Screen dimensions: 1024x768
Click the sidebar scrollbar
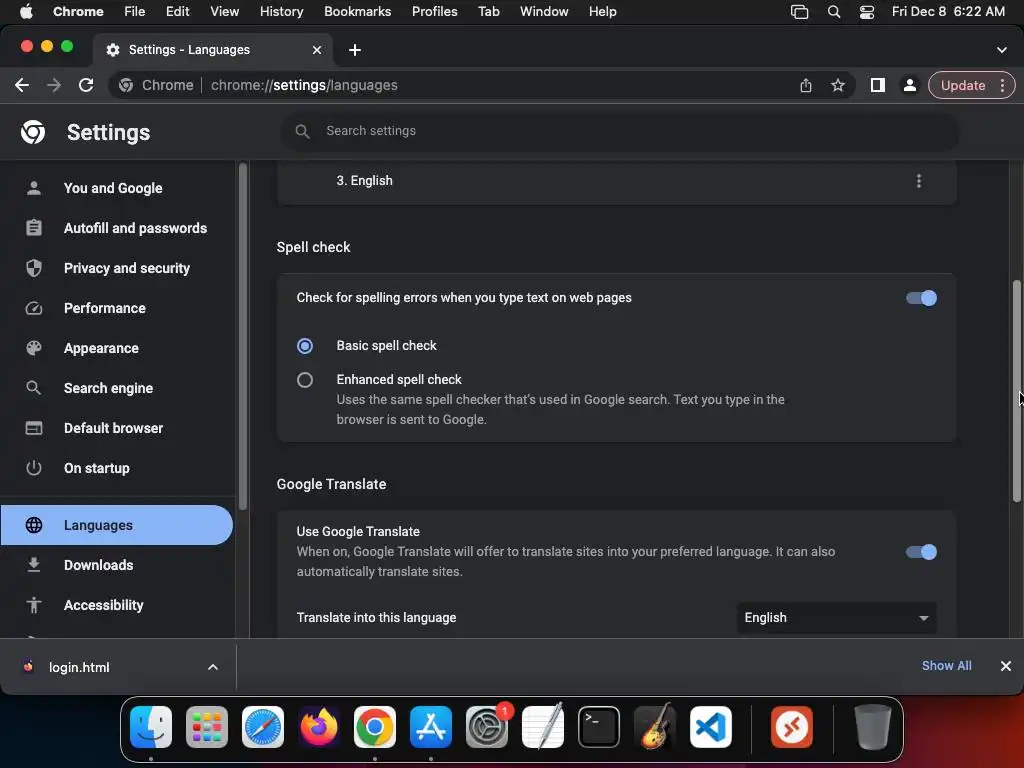(243, 336)
